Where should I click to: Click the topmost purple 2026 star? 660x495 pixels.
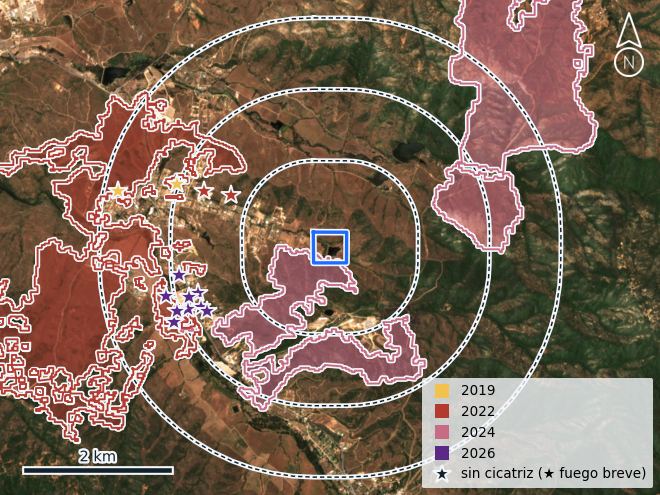point(179,275)
